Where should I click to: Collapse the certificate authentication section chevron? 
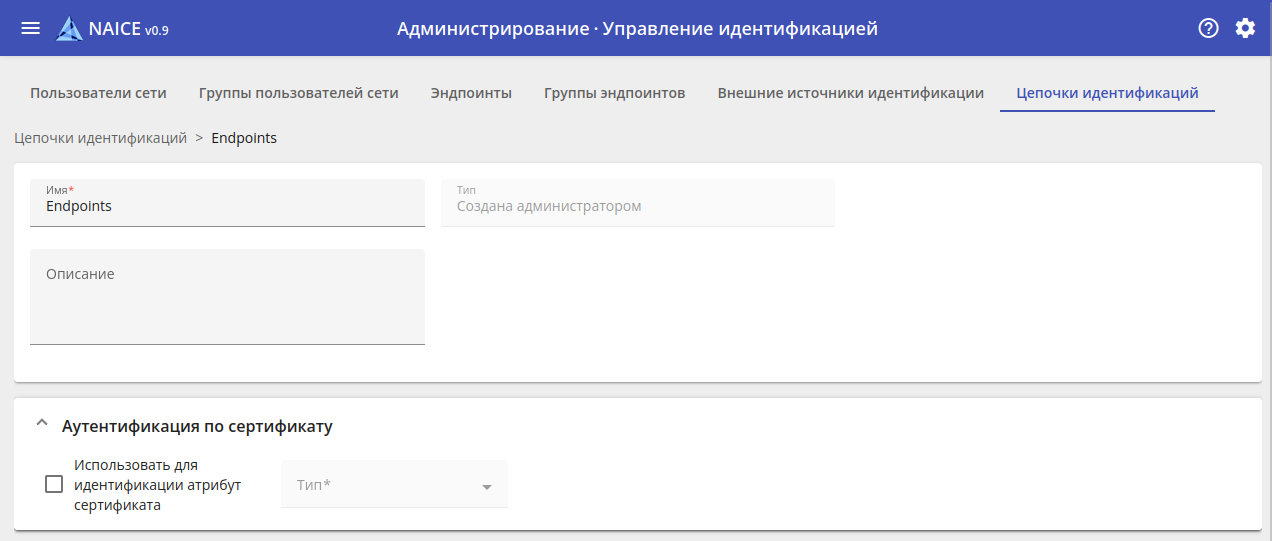[x=41, y=424]
